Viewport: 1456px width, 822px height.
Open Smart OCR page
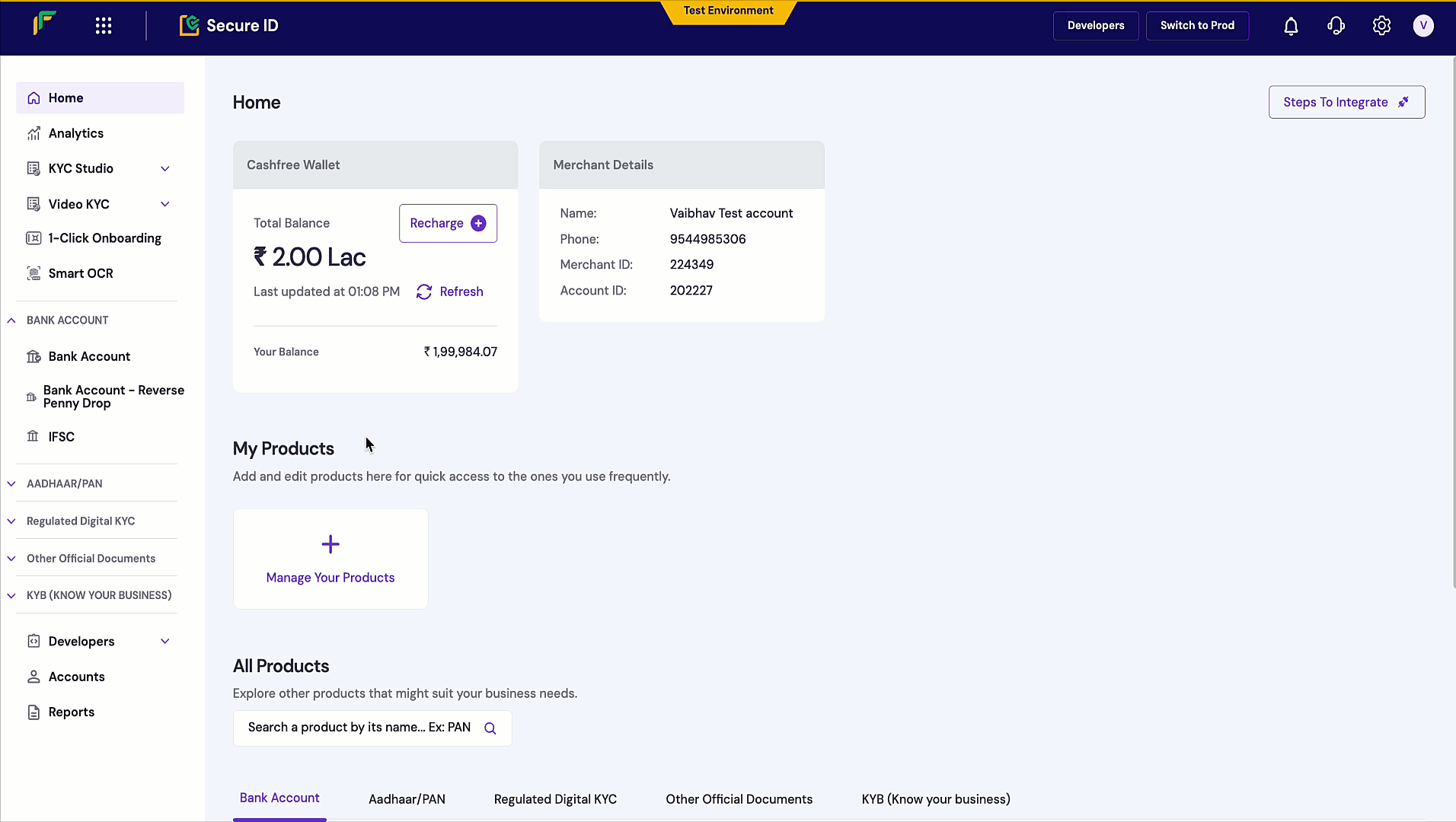100,273
